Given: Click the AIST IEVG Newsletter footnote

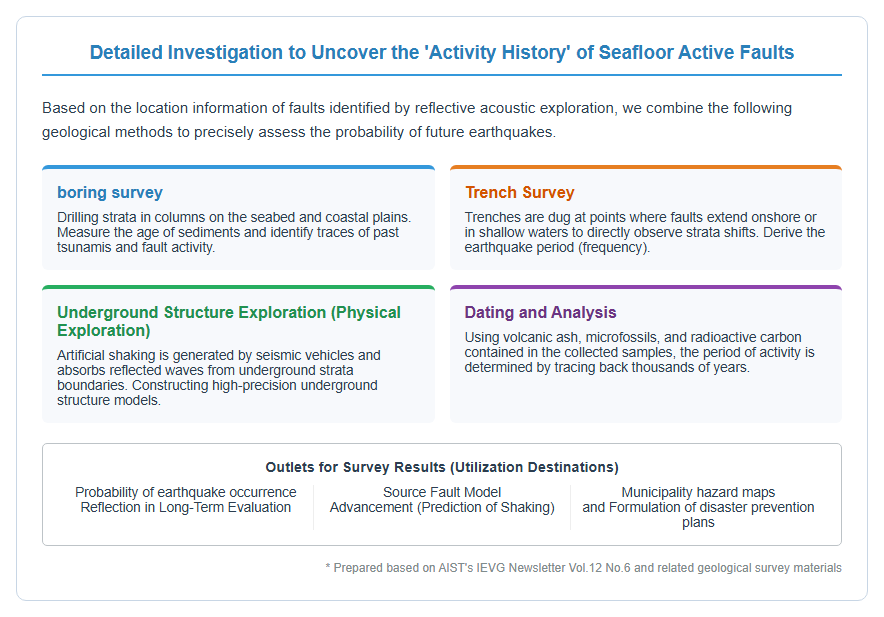Looking at the screenshot, I should tap(584, 567).
